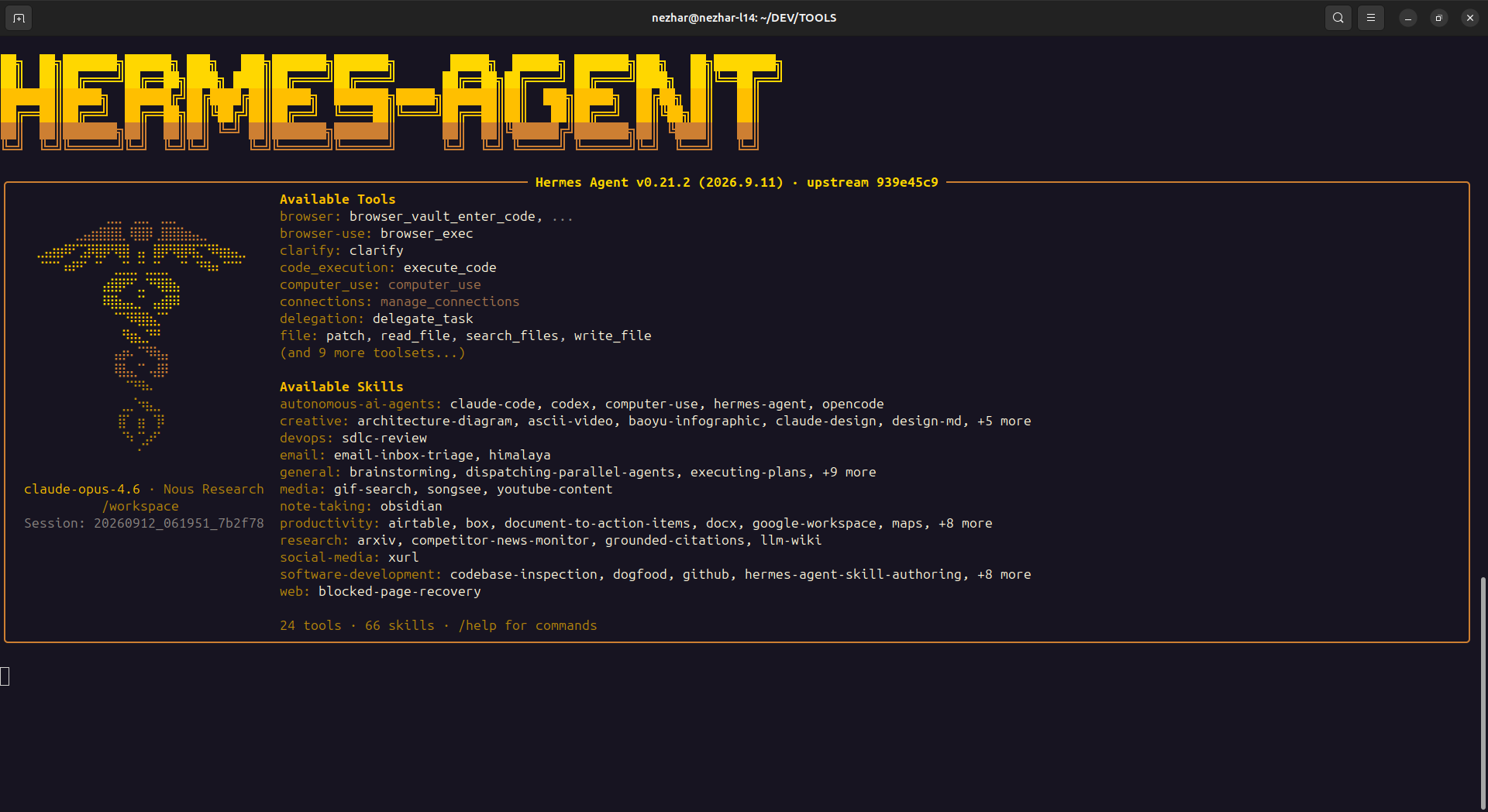Click the claude-opus-4.6 model name
Screen dimensions: 1488x812
pos(81,489)
